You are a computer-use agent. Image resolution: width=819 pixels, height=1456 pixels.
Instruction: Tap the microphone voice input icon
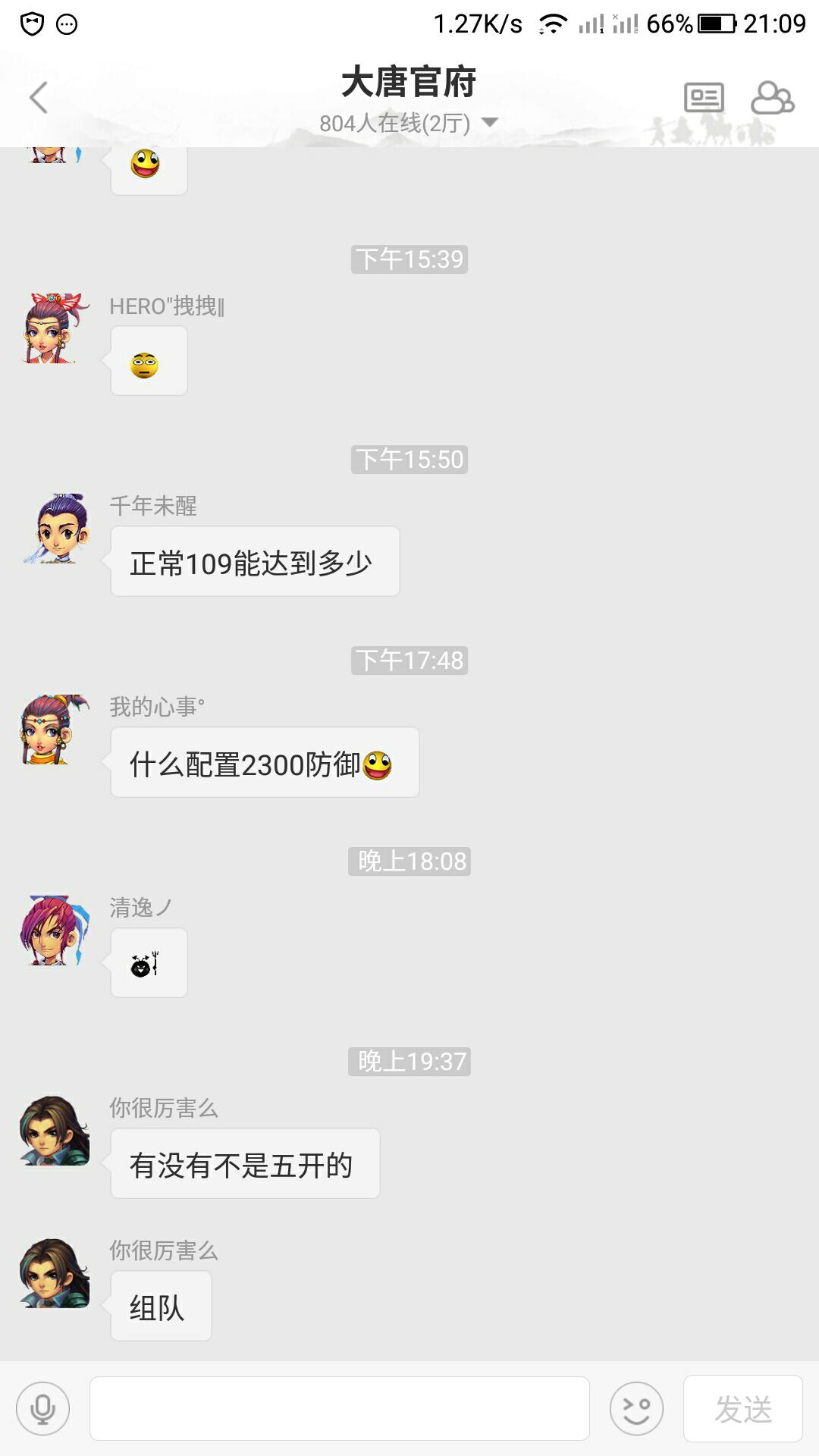[43, 1408]
